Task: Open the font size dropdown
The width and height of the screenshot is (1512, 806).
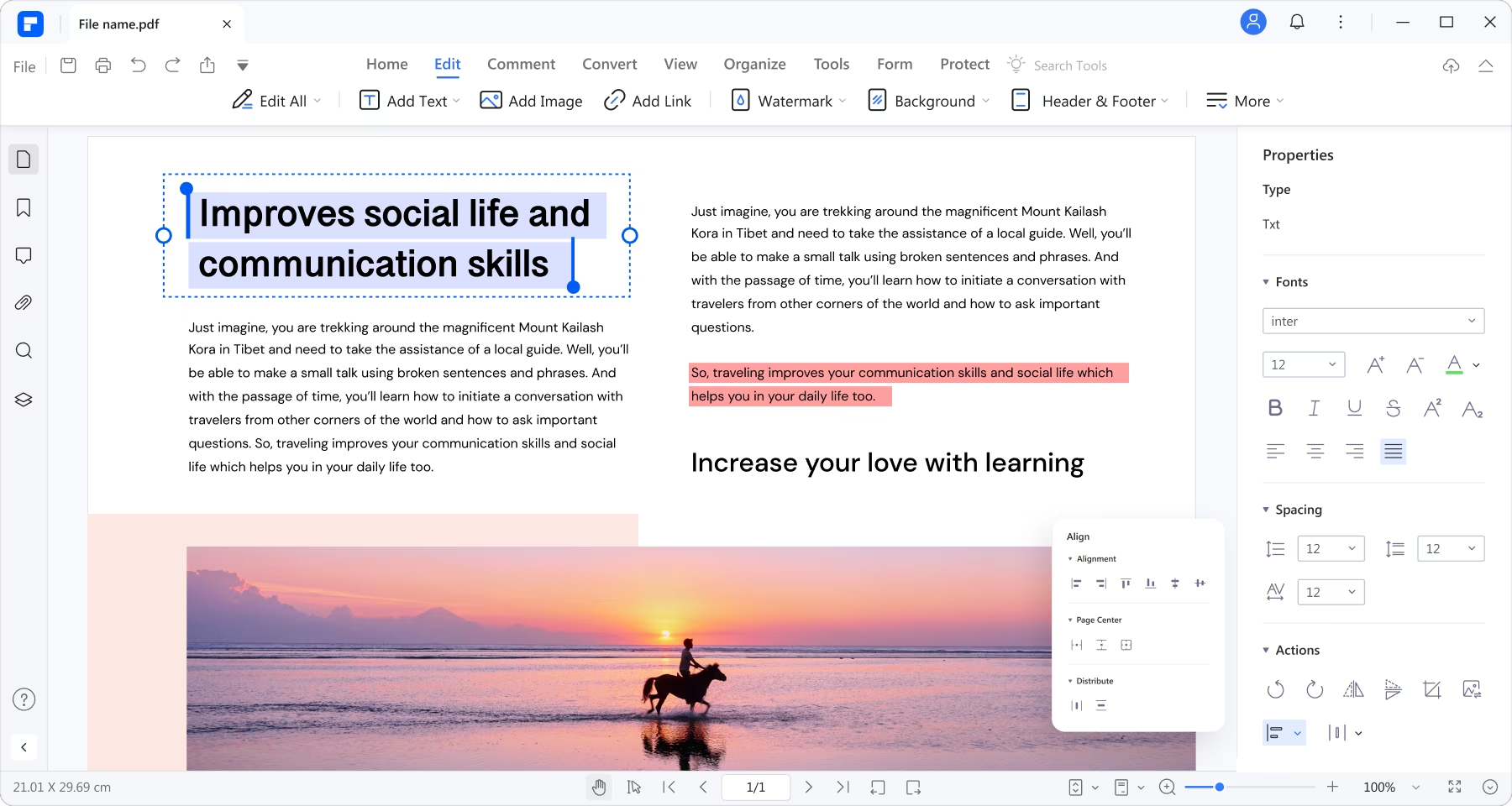Action: (1303, 364)
